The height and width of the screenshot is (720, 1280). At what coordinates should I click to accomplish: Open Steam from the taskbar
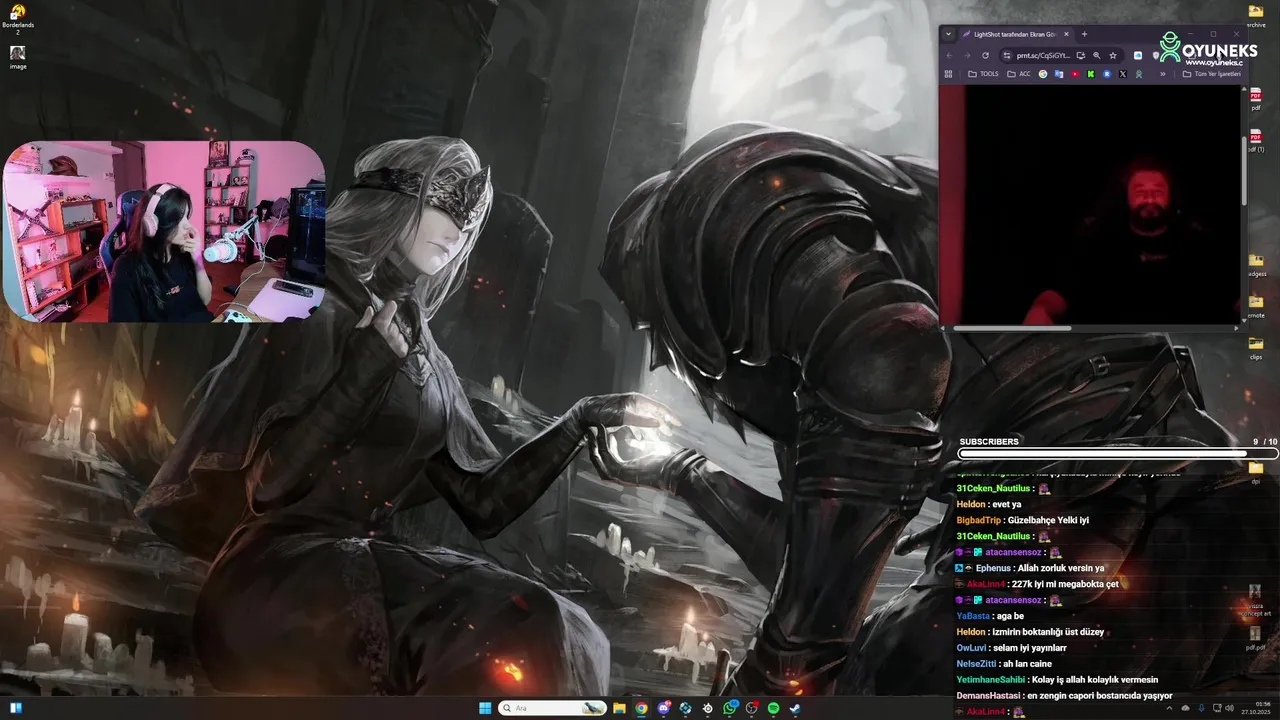[x=795, y=708]
